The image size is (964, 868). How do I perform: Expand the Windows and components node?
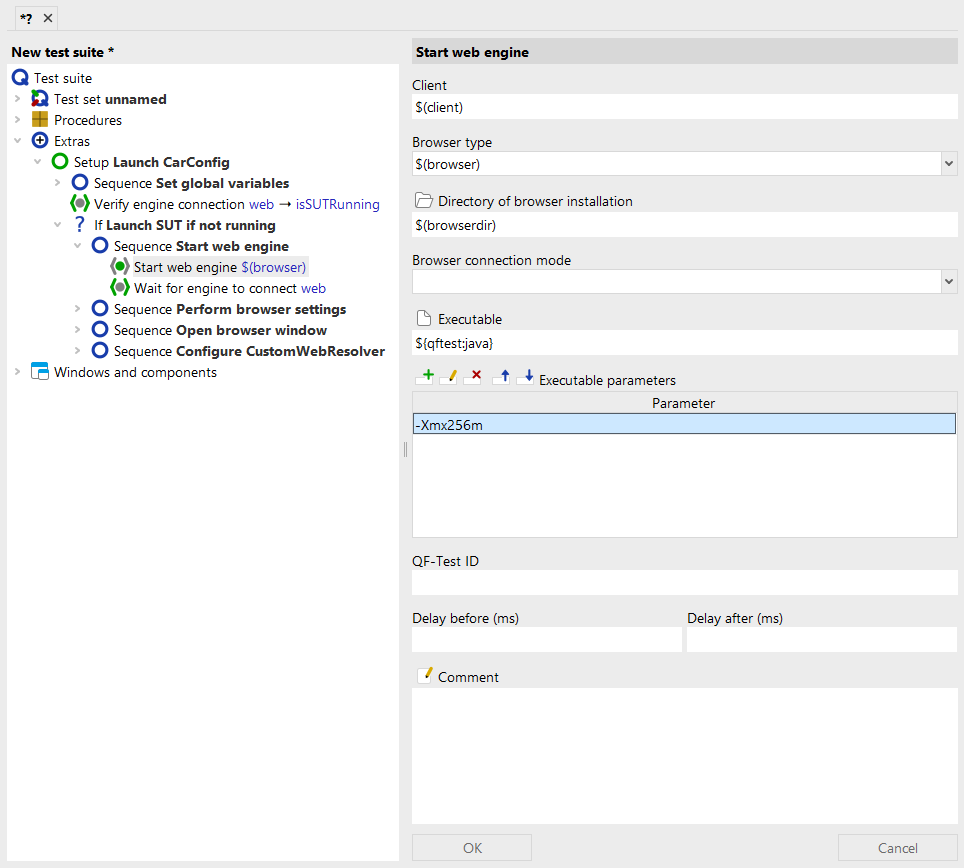(x=17, y=372)
